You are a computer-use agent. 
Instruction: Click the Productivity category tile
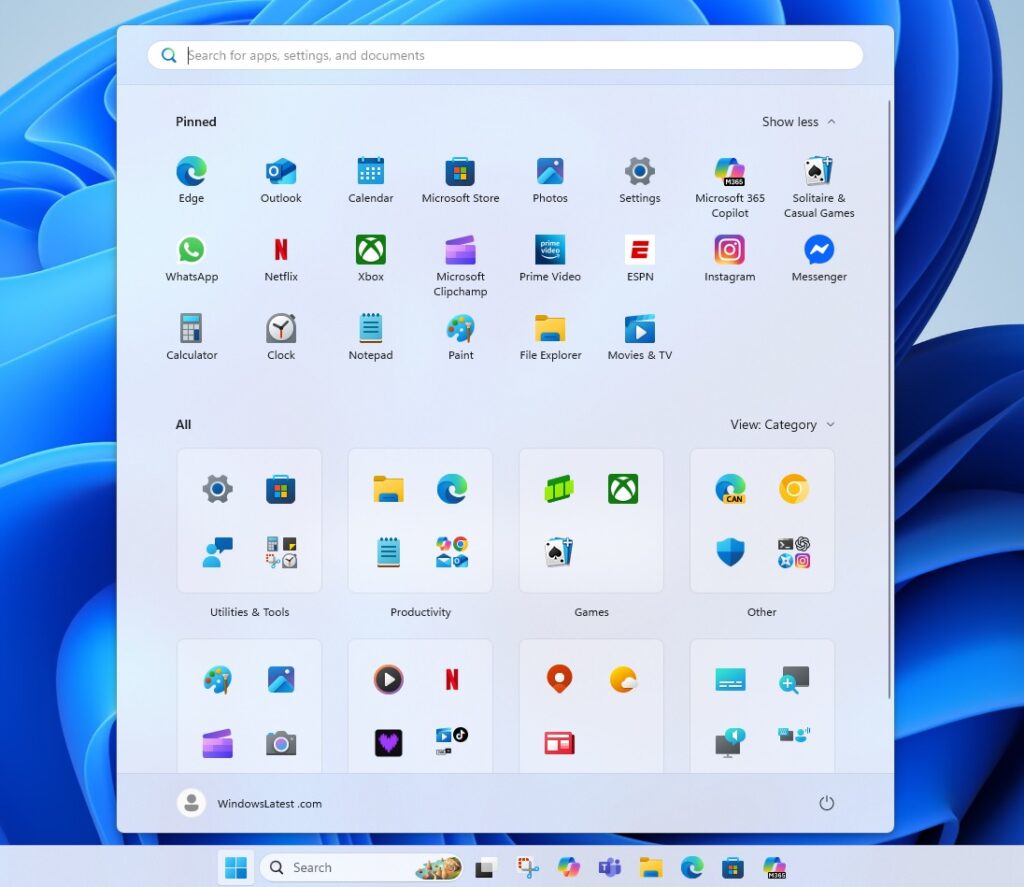pyautogui.click(x=420, y=520)
